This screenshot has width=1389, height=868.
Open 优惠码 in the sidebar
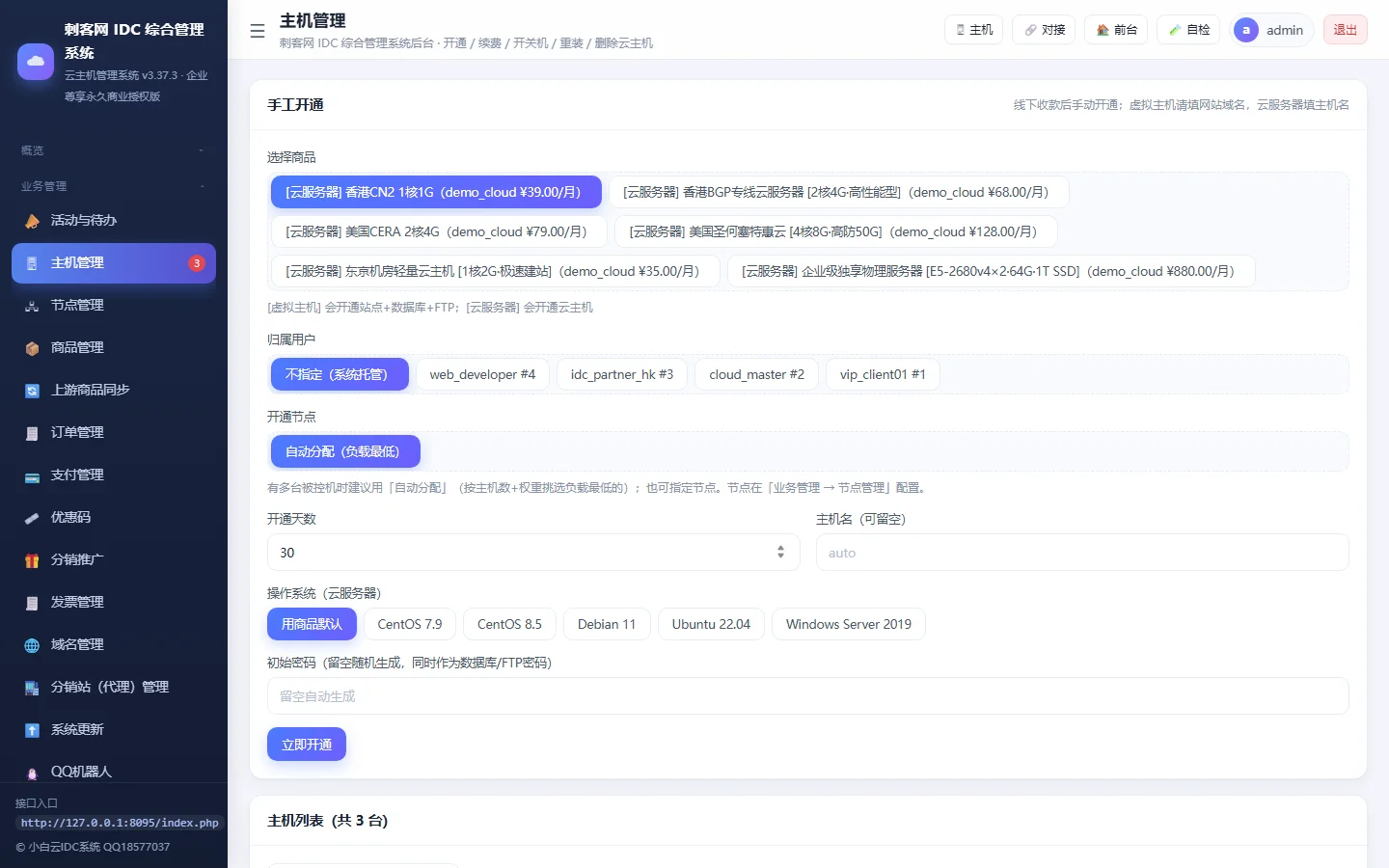(114, 518)
